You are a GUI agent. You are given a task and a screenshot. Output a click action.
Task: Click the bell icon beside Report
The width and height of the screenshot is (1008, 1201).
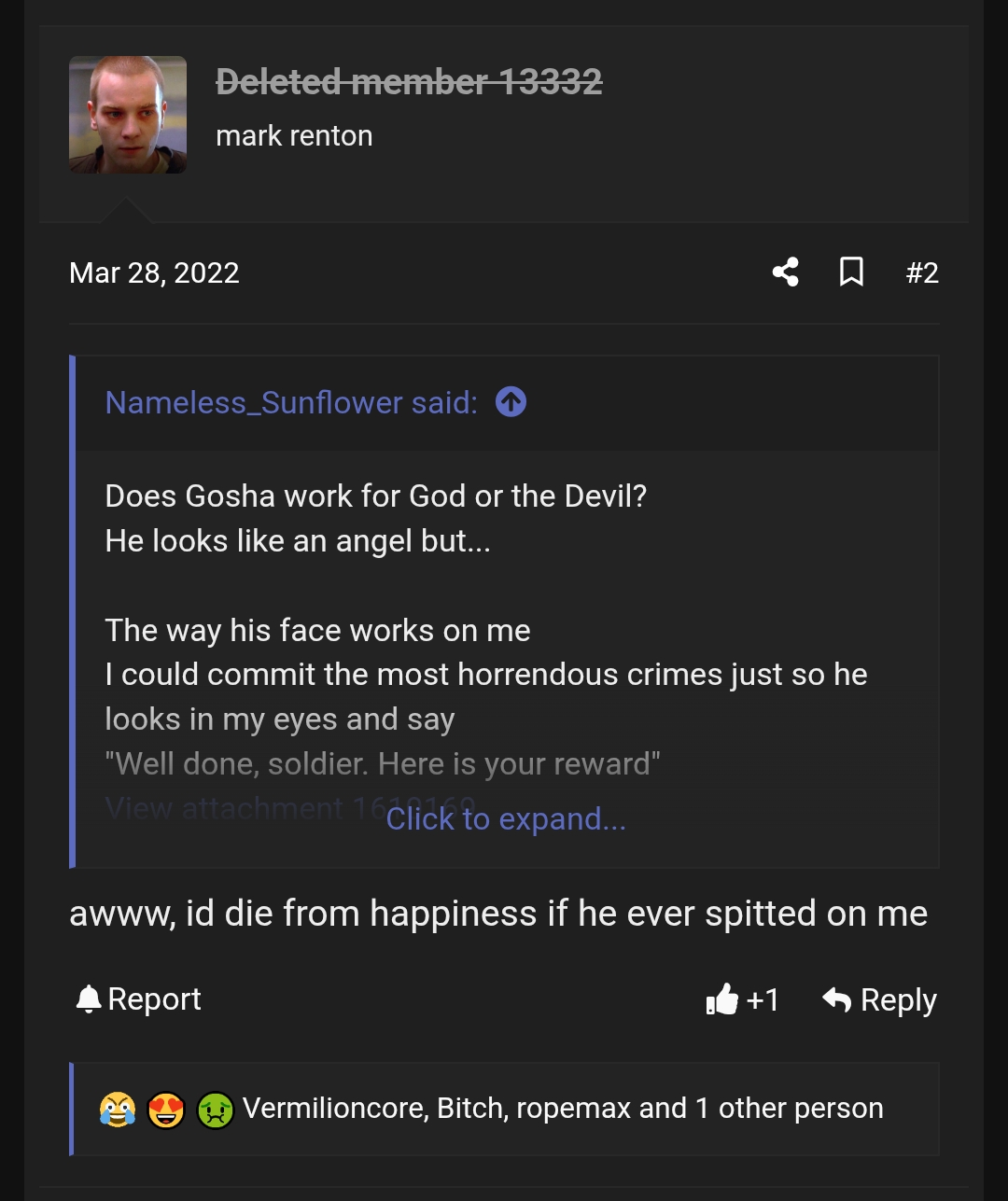(88, 999)
